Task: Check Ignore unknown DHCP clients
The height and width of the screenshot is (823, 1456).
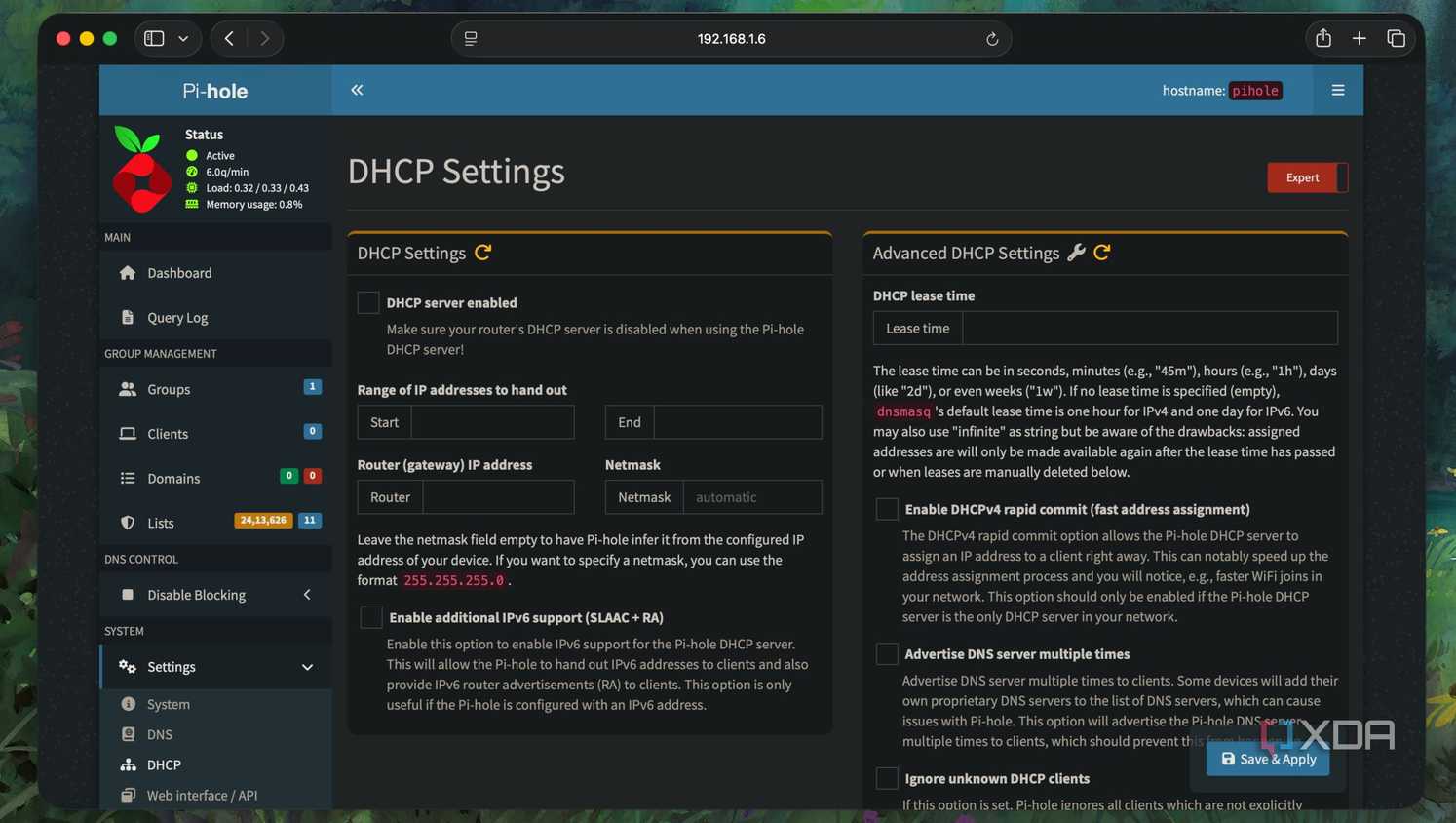Action: [x=887, y=778]
